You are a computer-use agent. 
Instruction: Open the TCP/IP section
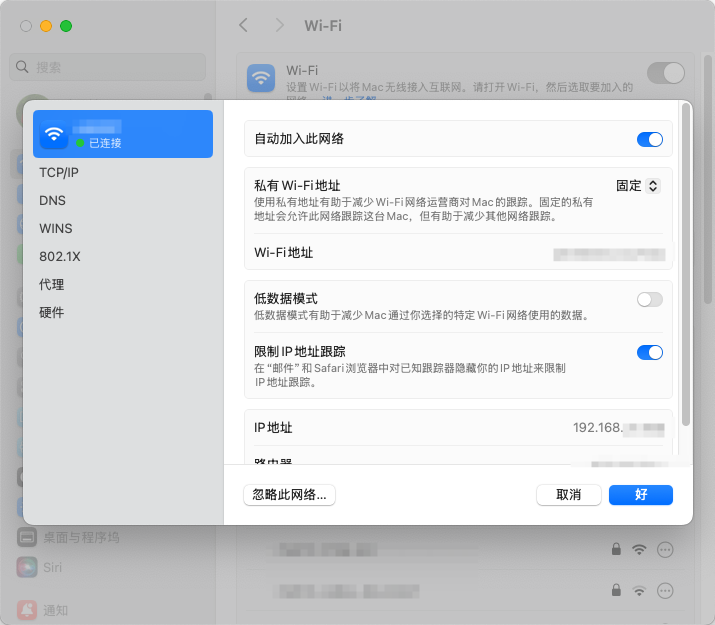(x=59, y=173)
